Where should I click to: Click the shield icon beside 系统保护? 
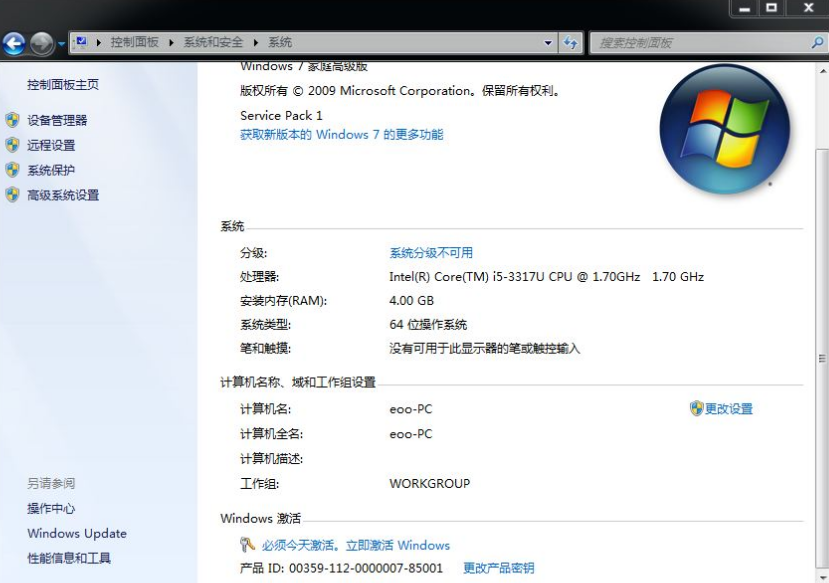click(x=13, y=170)
